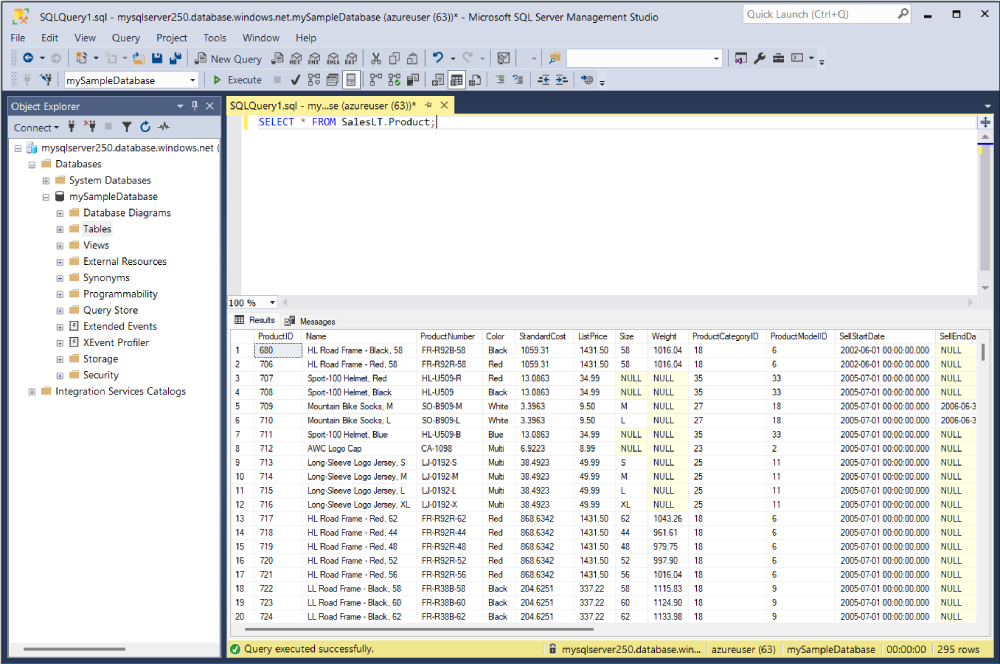Toggle IntelliSense Enabled button
This screenshot has height=664, width=1000.
350,80
